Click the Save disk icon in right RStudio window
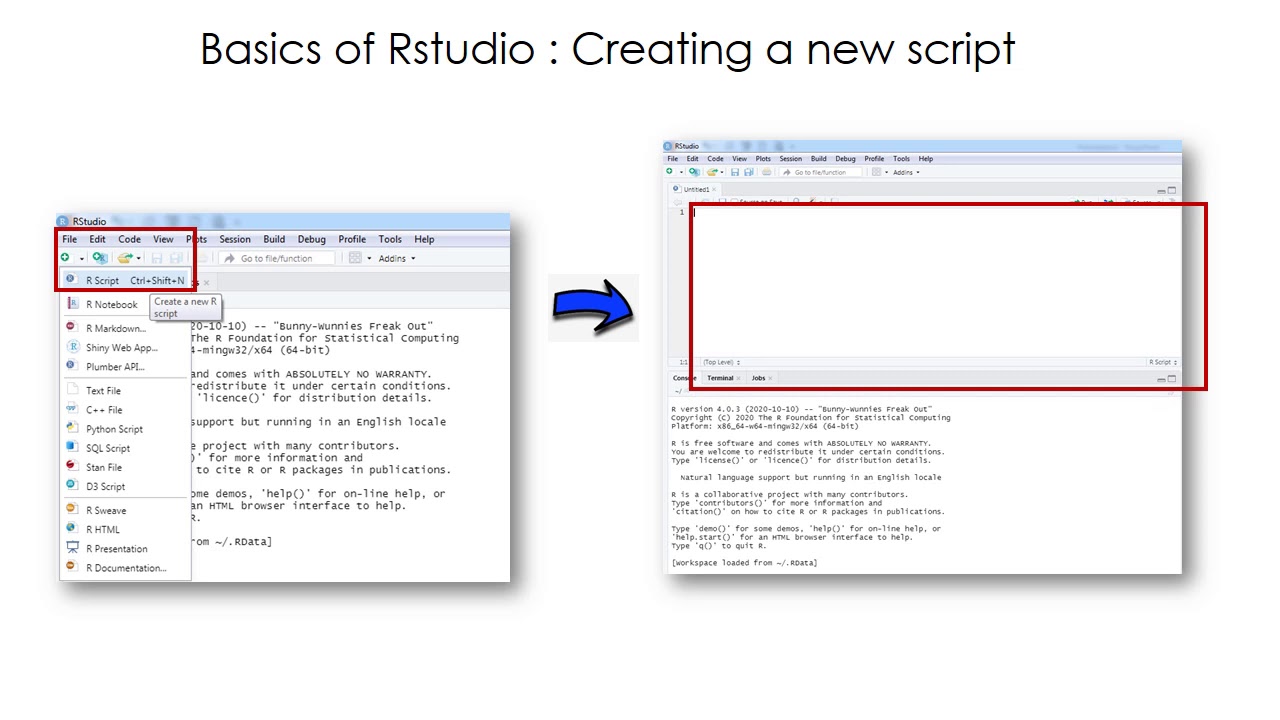The image size is (1280, 720). (x=734, y=172)
